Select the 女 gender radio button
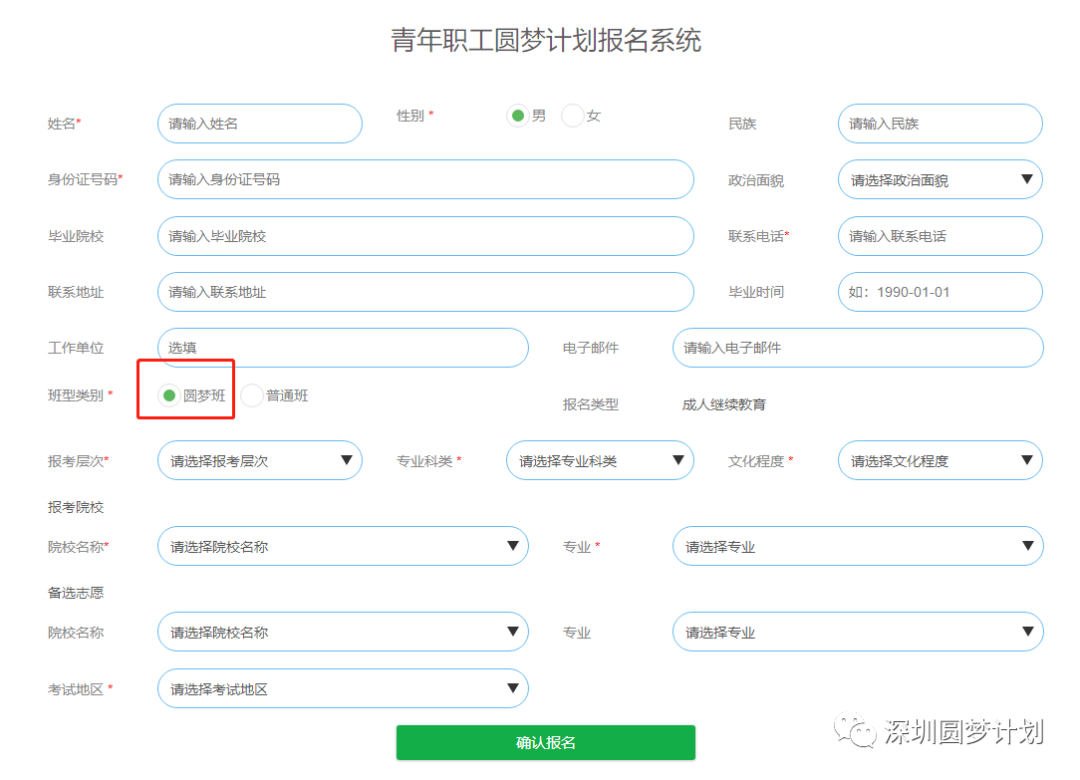Image resolution: width=1080 pixels, height=780 pixels. pyautogui.click(x=571, y=115)
